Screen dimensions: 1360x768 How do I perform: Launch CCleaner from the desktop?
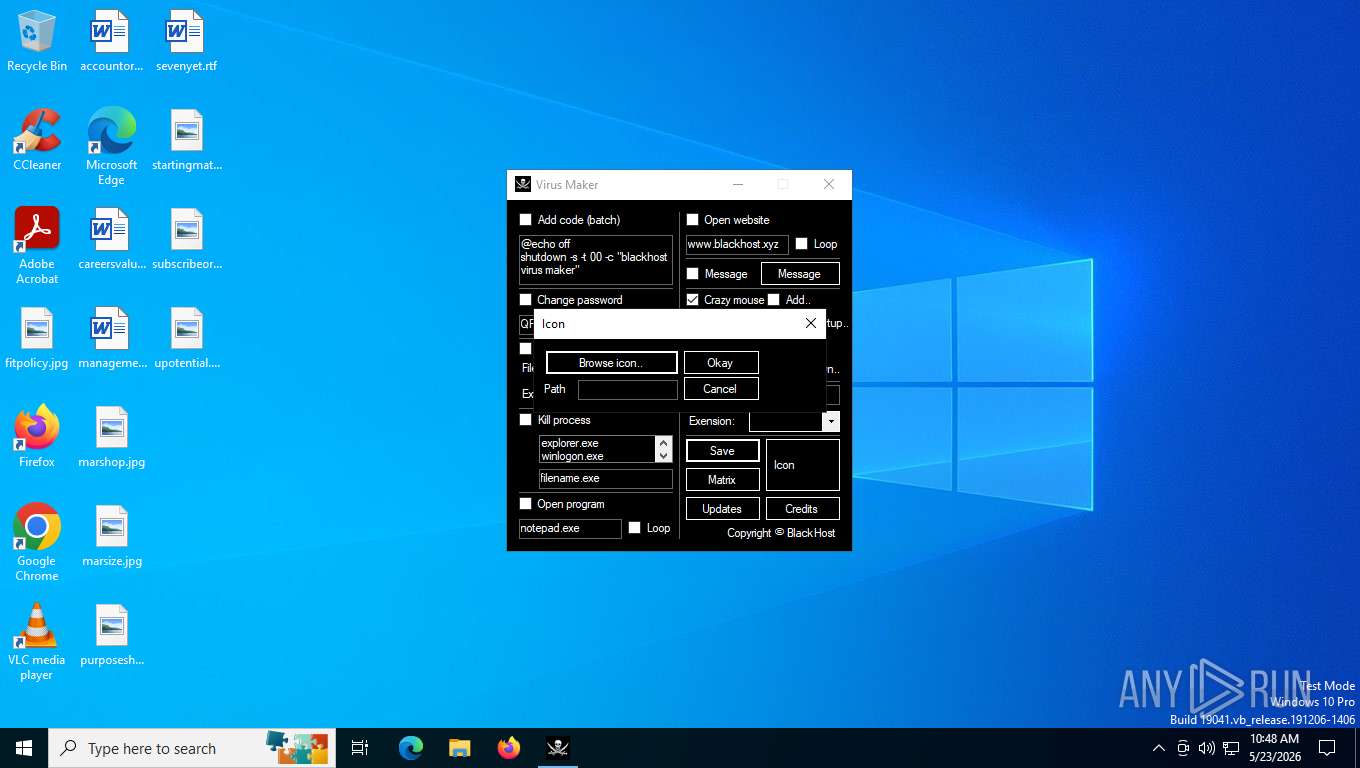[x=37, y=141]
